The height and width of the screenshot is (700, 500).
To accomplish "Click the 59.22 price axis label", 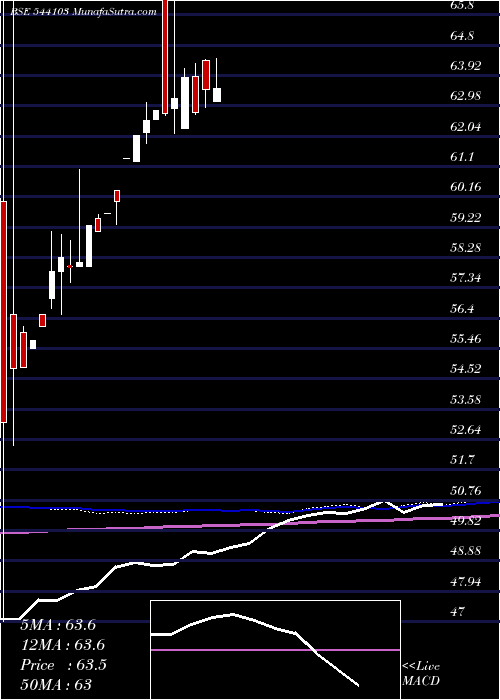I will coord(466,217).
